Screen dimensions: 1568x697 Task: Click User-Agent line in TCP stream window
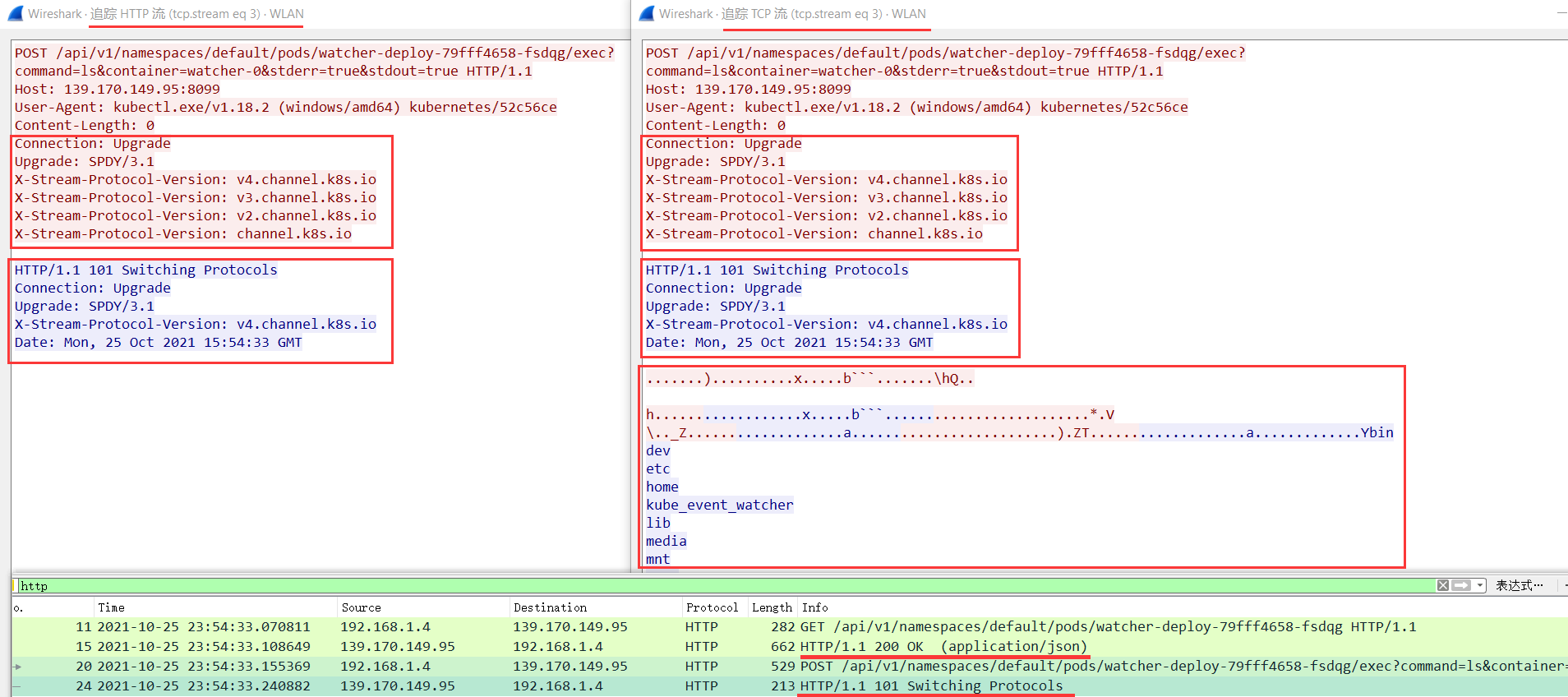click(916, 107)
